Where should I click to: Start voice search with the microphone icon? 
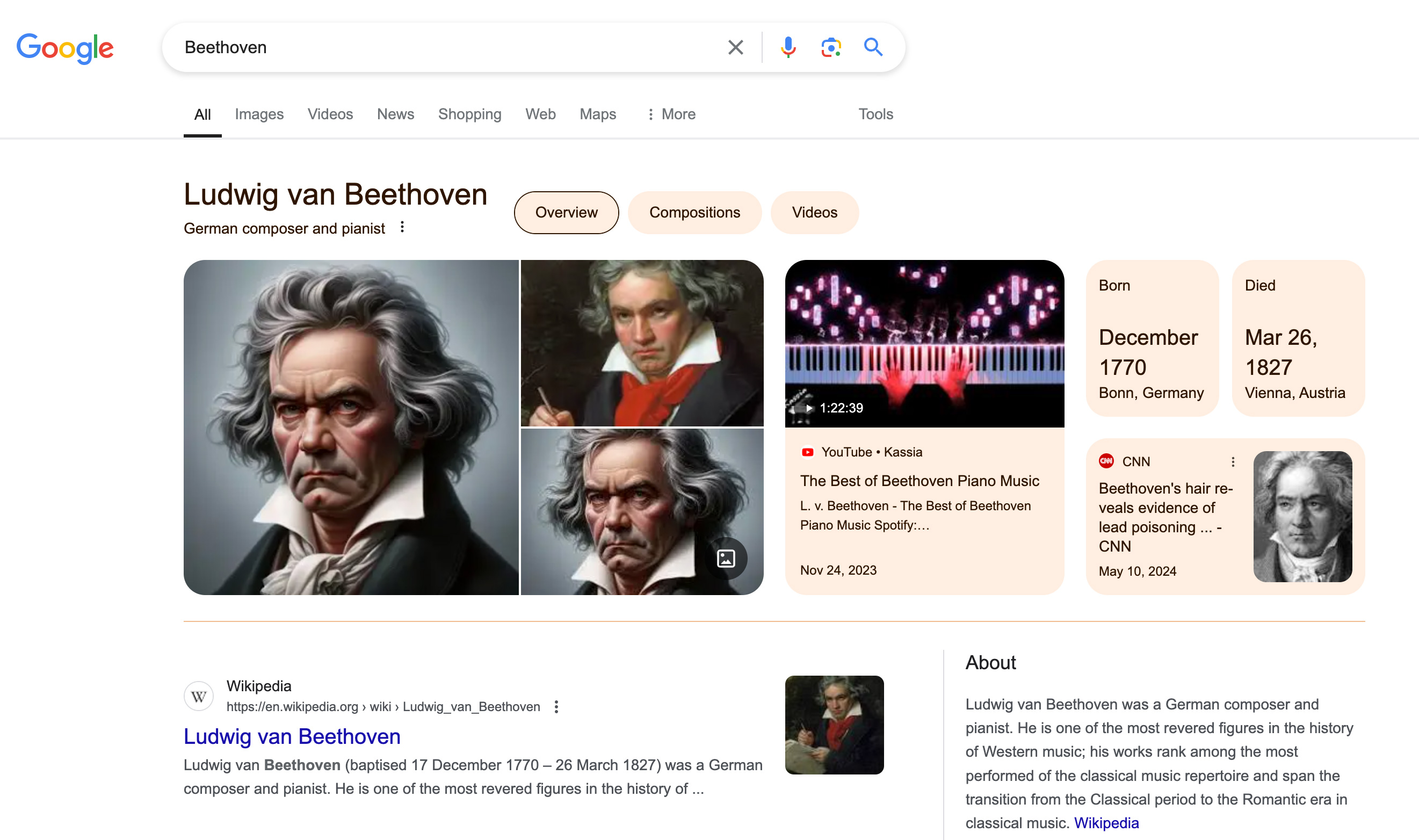coord(787,47)
